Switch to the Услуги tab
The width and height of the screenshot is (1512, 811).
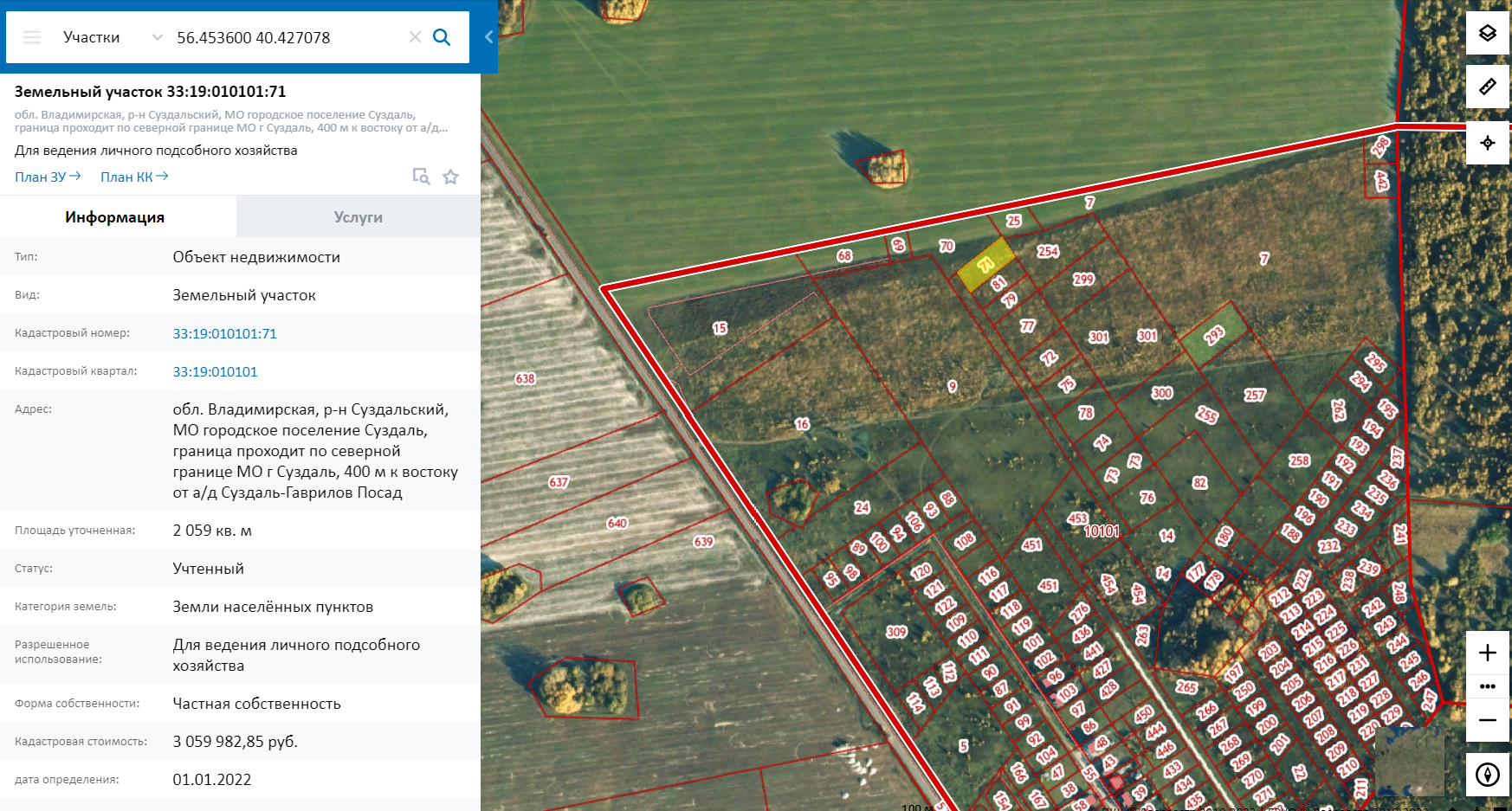pos(358,217)
